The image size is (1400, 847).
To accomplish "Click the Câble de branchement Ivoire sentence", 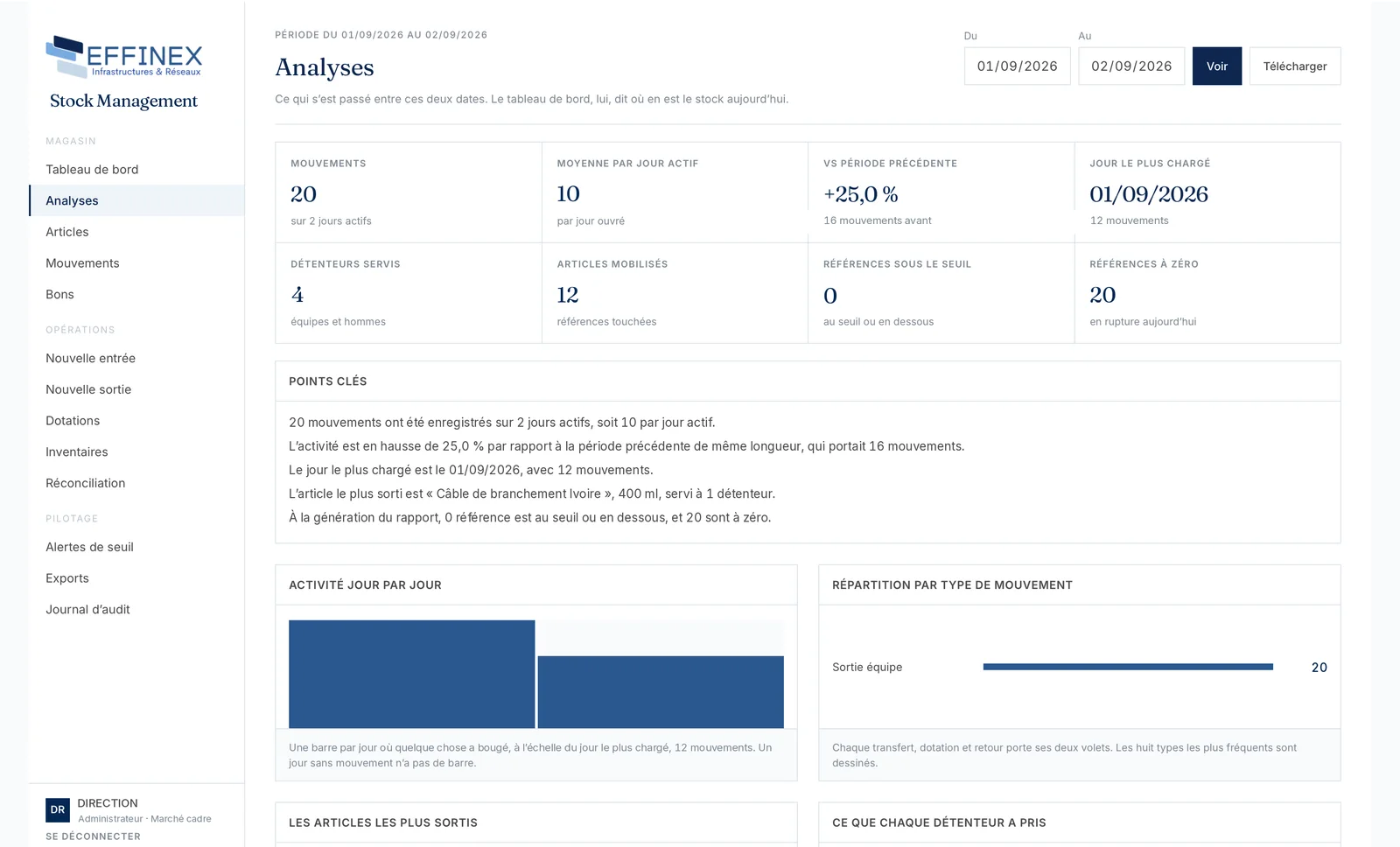I will click(532, 494).
